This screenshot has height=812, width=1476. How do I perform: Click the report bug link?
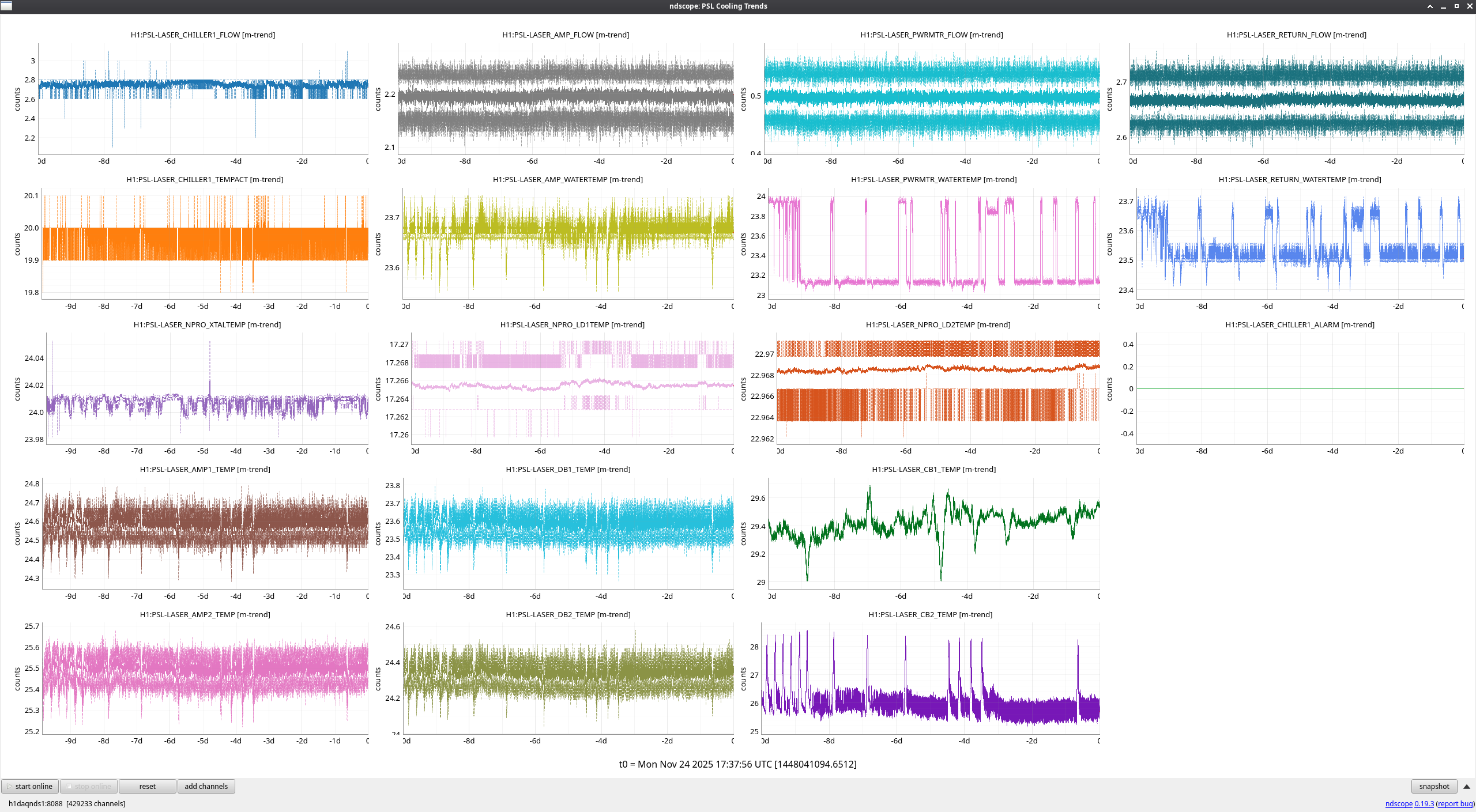[1455, 803]
